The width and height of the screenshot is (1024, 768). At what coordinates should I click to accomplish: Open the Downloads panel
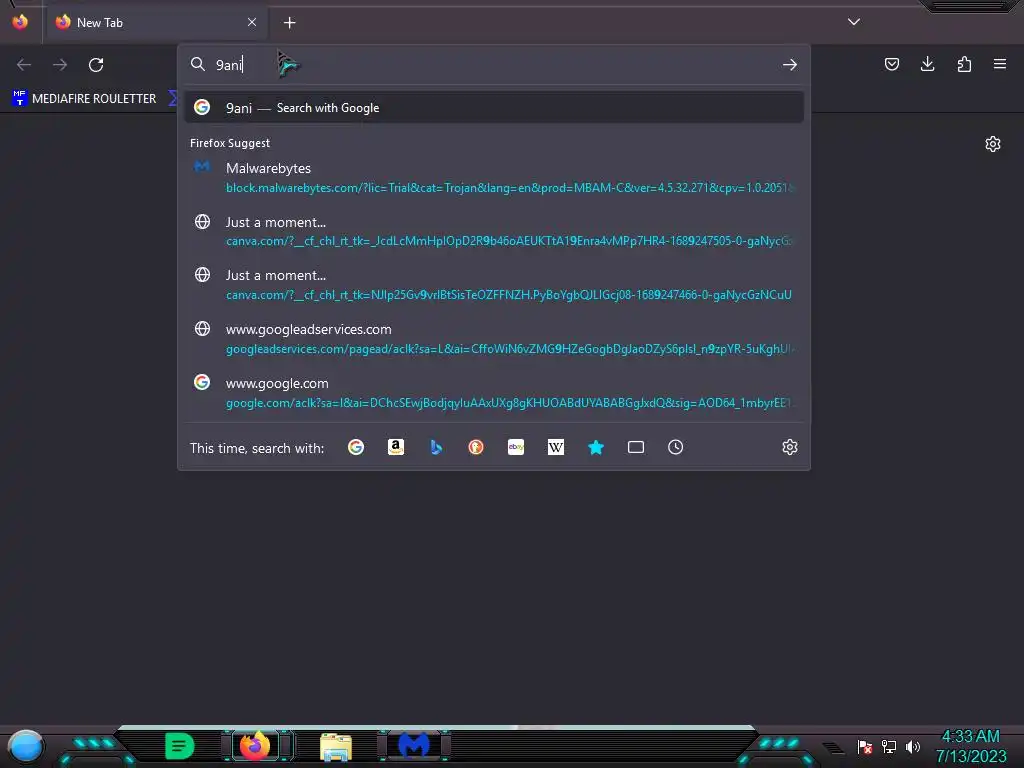pos(927,64)
